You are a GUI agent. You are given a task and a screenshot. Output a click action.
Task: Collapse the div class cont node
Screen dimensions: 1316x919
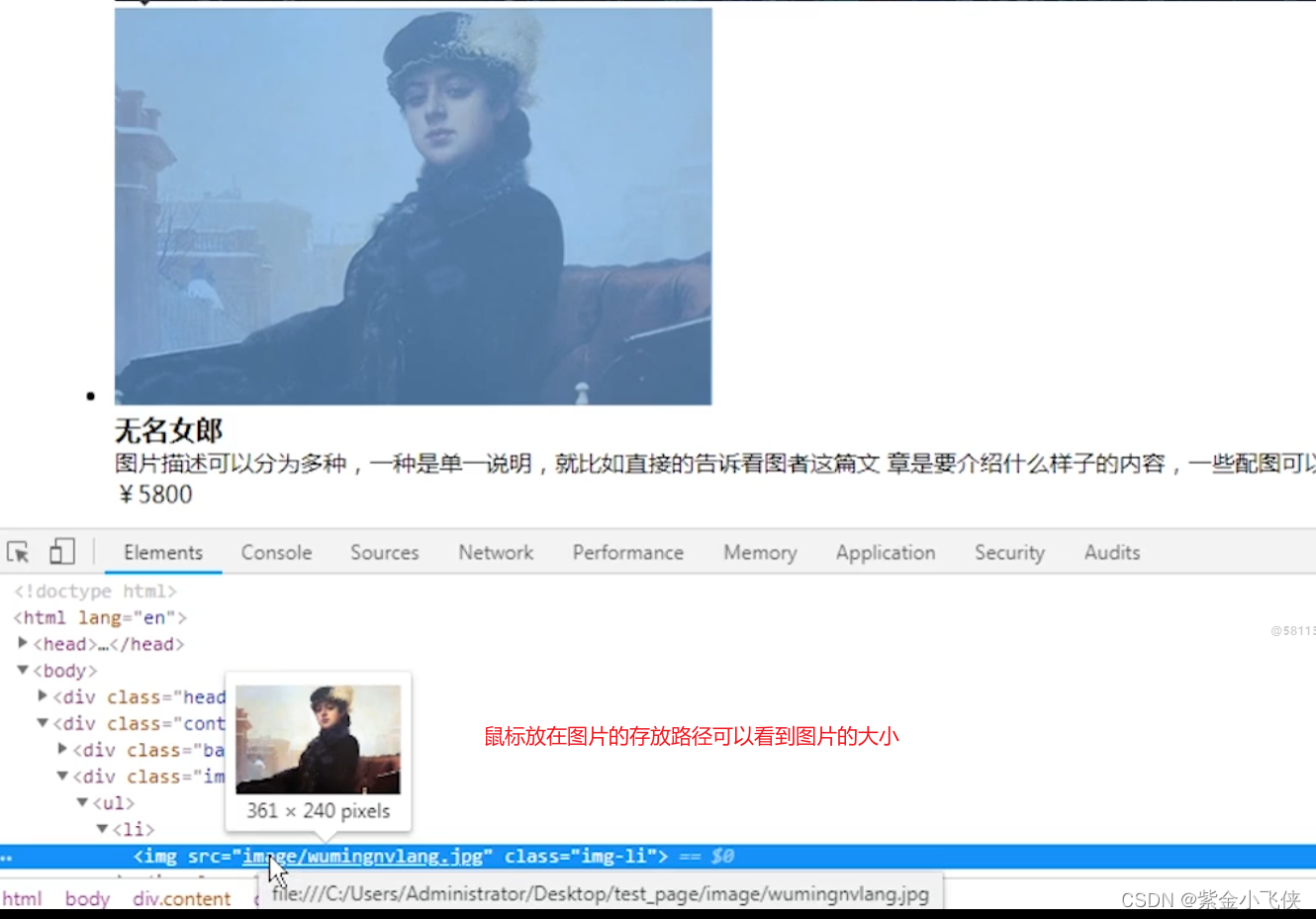43,723
